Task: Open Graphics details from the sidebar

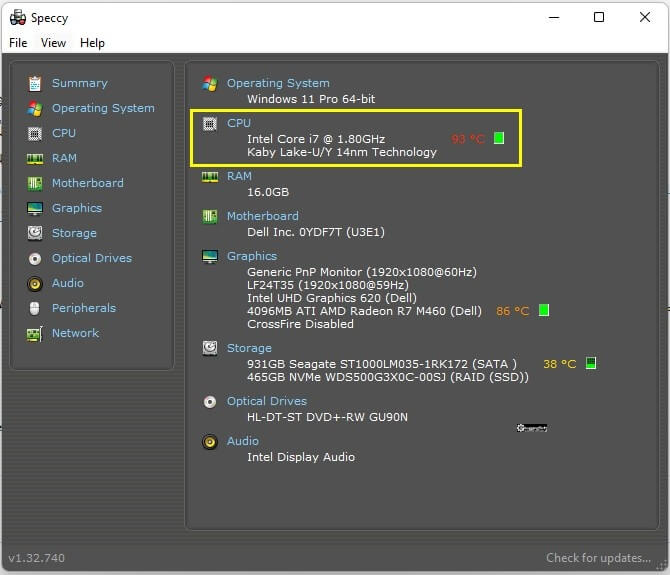Action: tap(77, 208)
